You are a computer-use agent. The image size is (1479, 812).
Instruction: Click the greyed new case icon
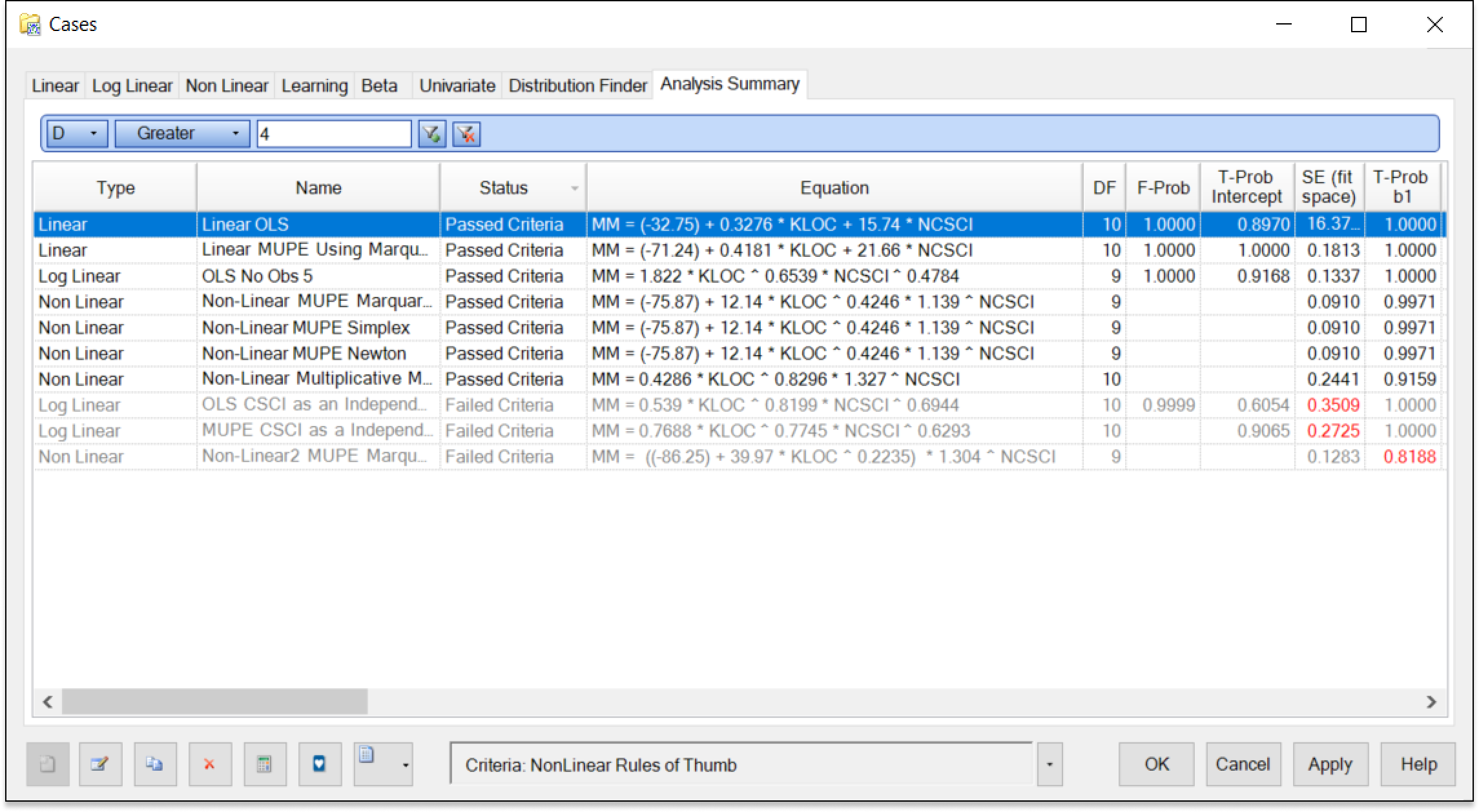coord(48,764)
